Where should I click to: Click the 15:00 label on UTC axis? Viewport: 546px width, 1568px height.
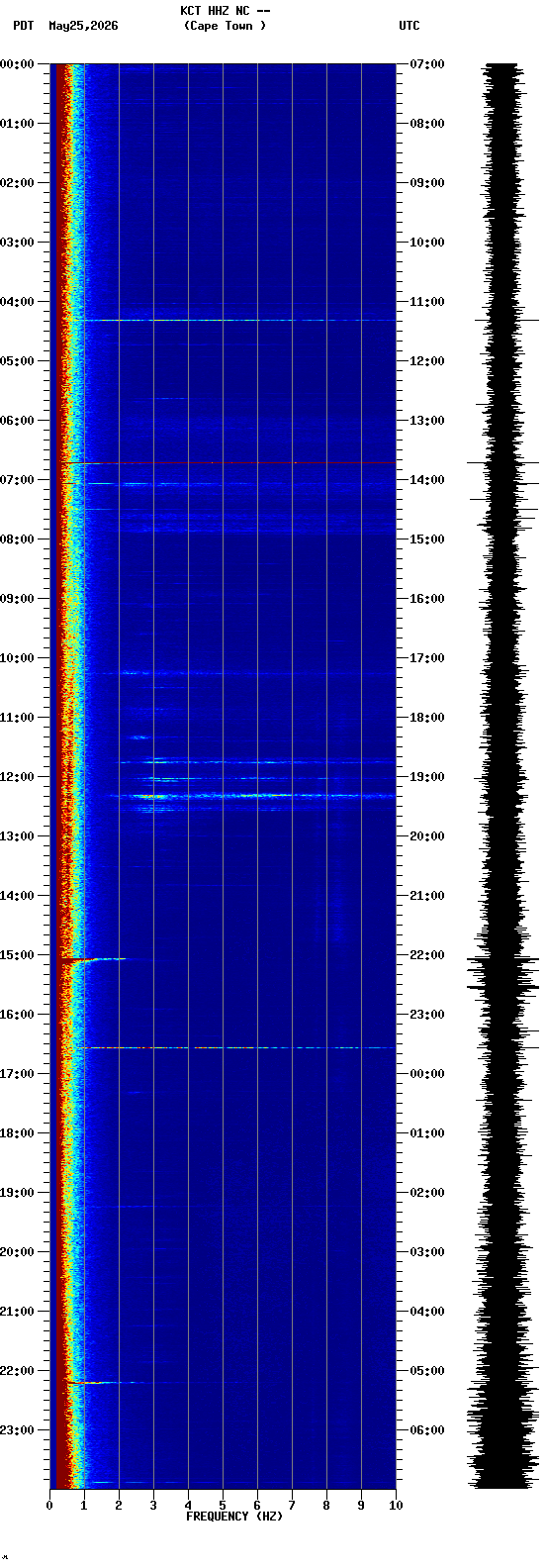pos(427,539)
